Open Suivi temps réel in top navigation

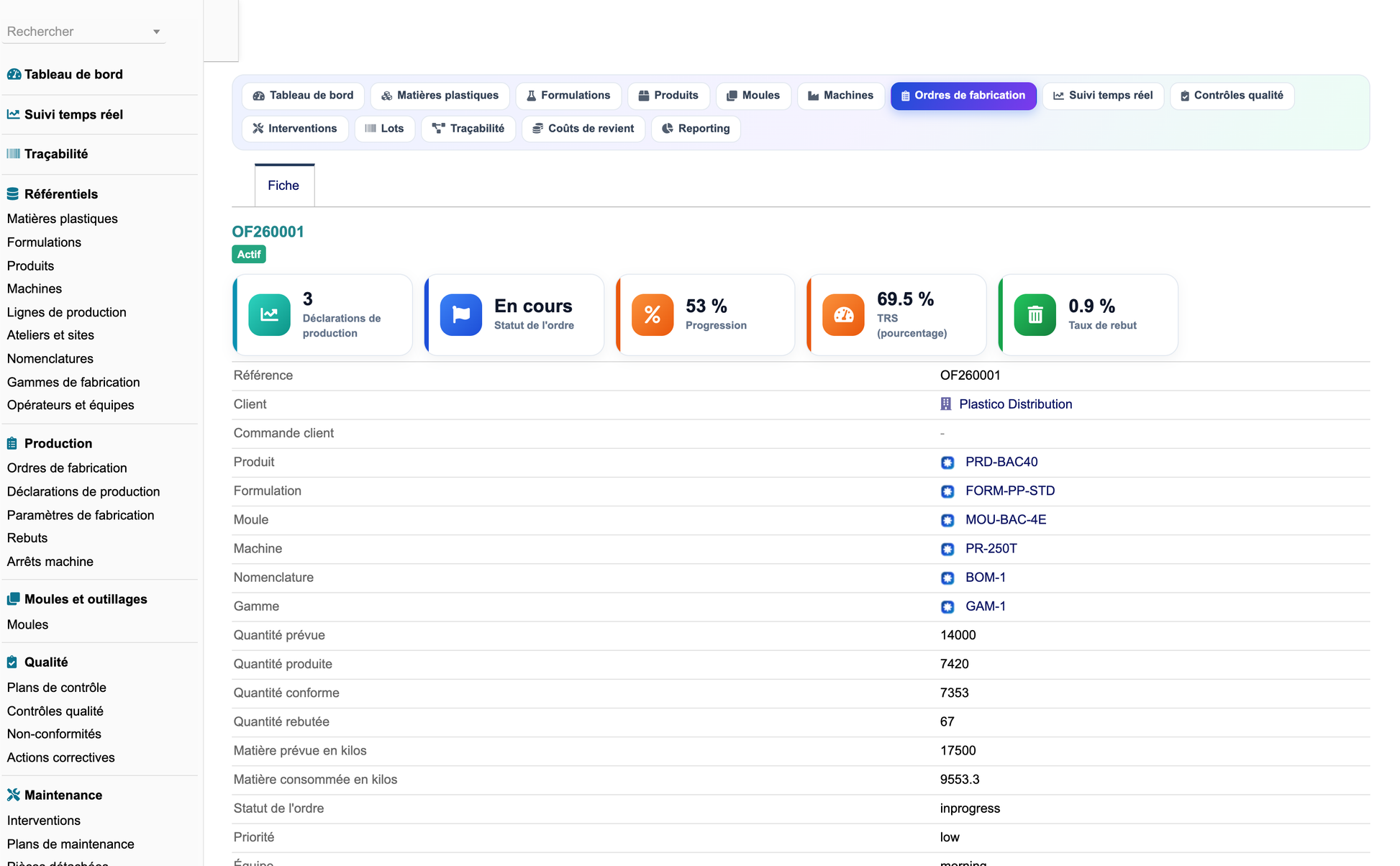coord(1103,96)
